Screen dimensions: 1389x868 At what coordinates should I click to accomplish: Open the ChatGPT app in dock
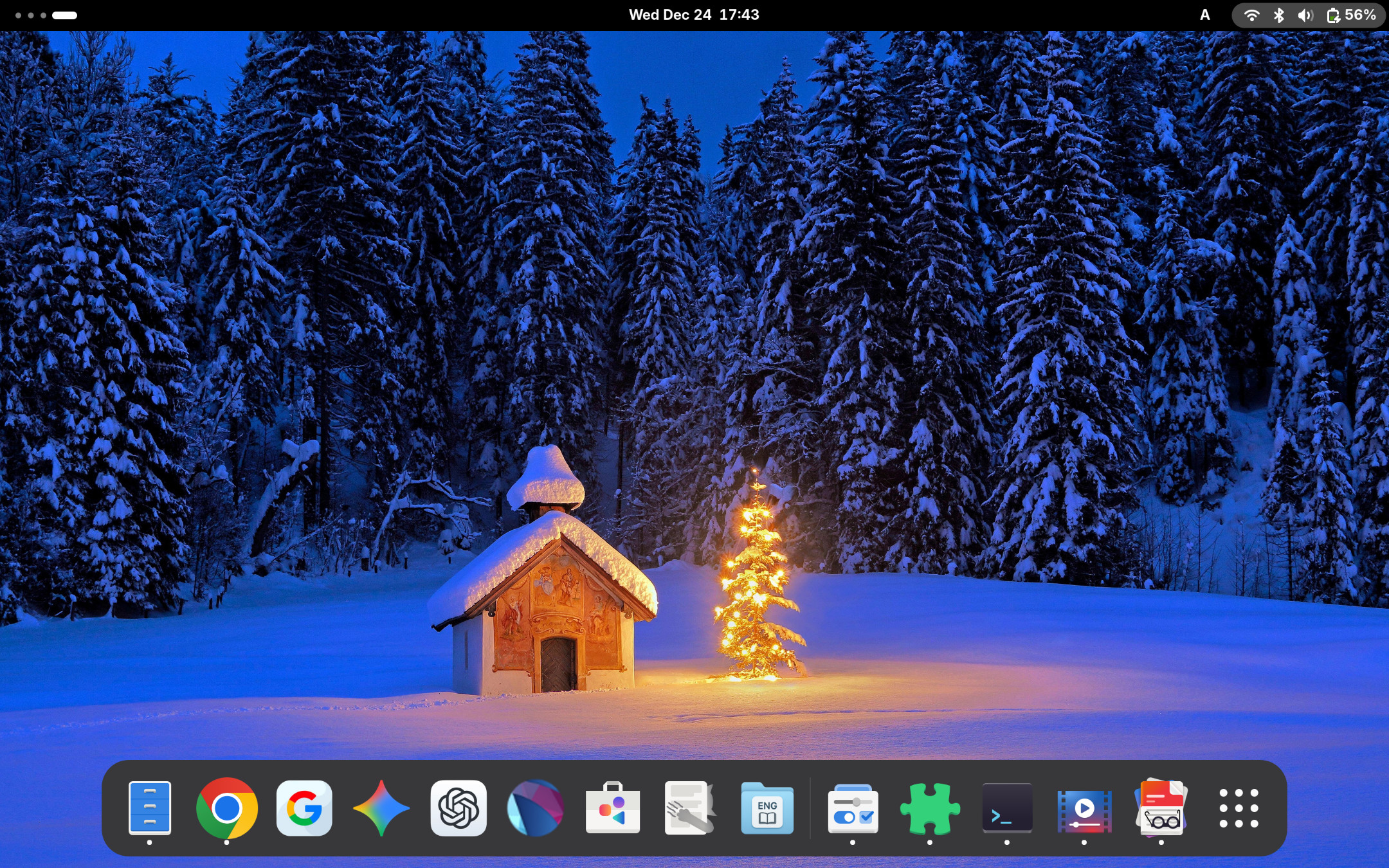458,808
